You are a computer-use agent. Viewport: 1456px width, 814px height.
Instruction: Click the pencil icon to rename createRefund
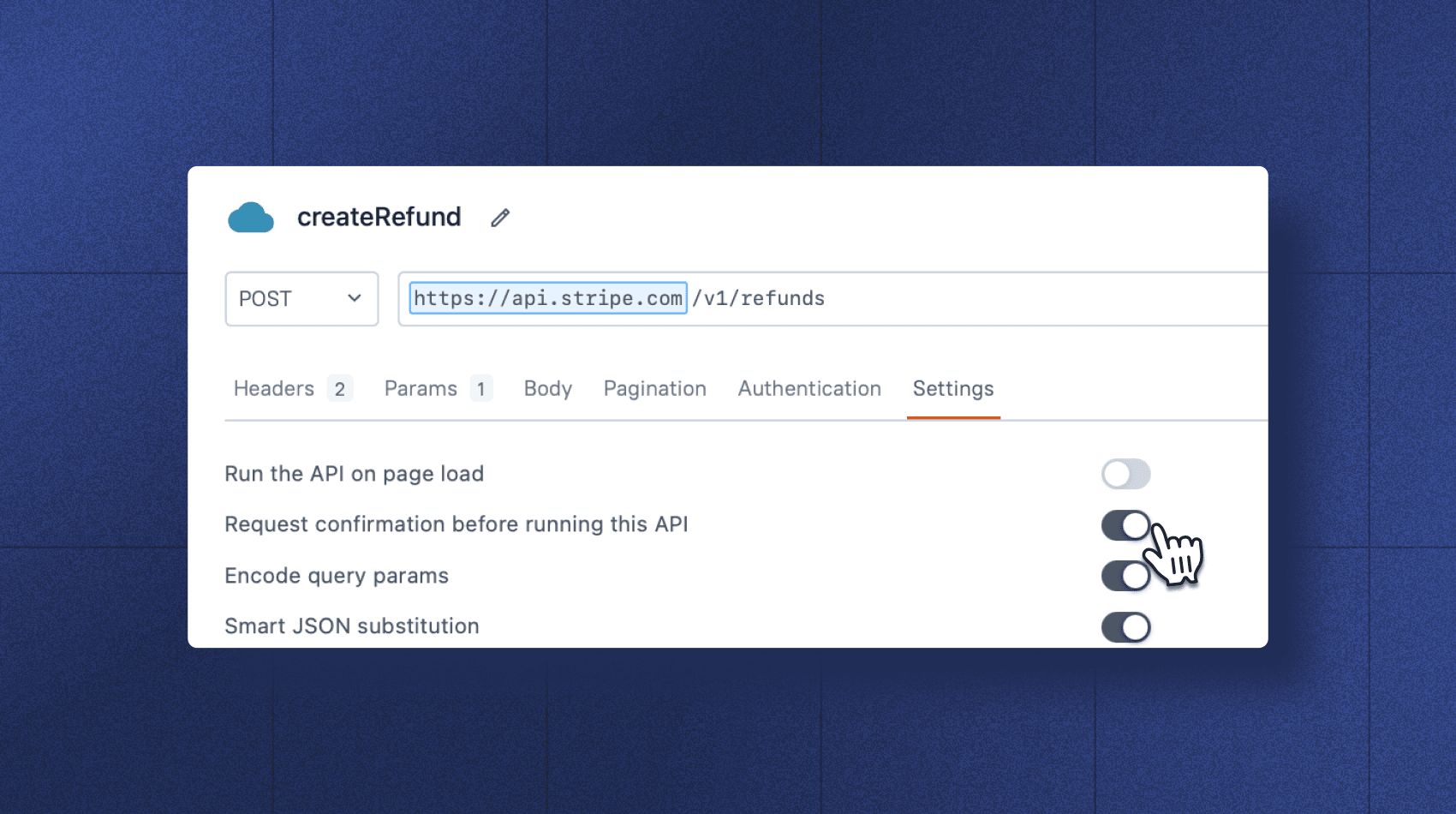coord(499,218)
